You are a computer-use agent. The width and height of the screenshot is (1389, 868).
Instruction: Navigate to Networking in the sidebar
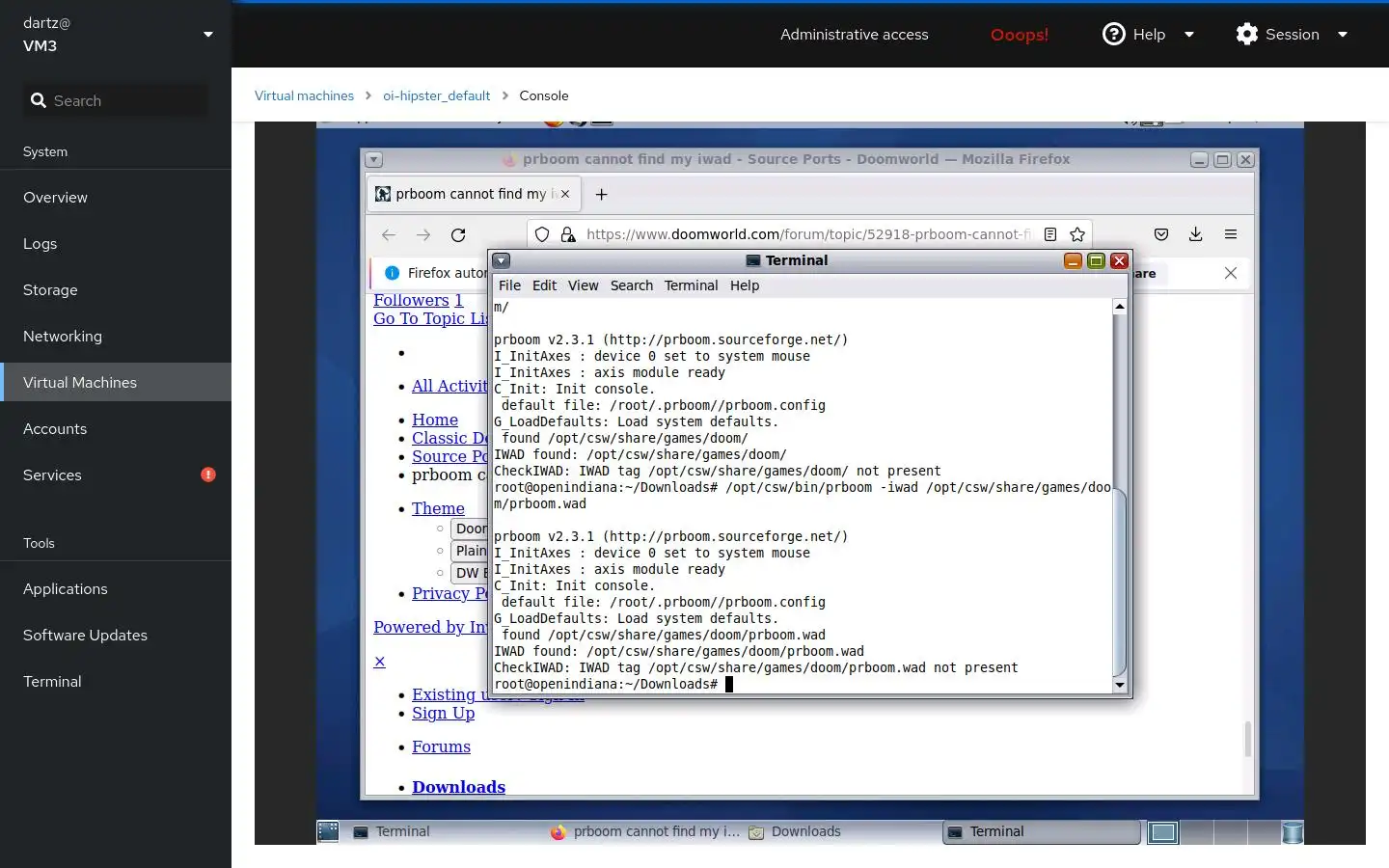[x=116, y=336]
